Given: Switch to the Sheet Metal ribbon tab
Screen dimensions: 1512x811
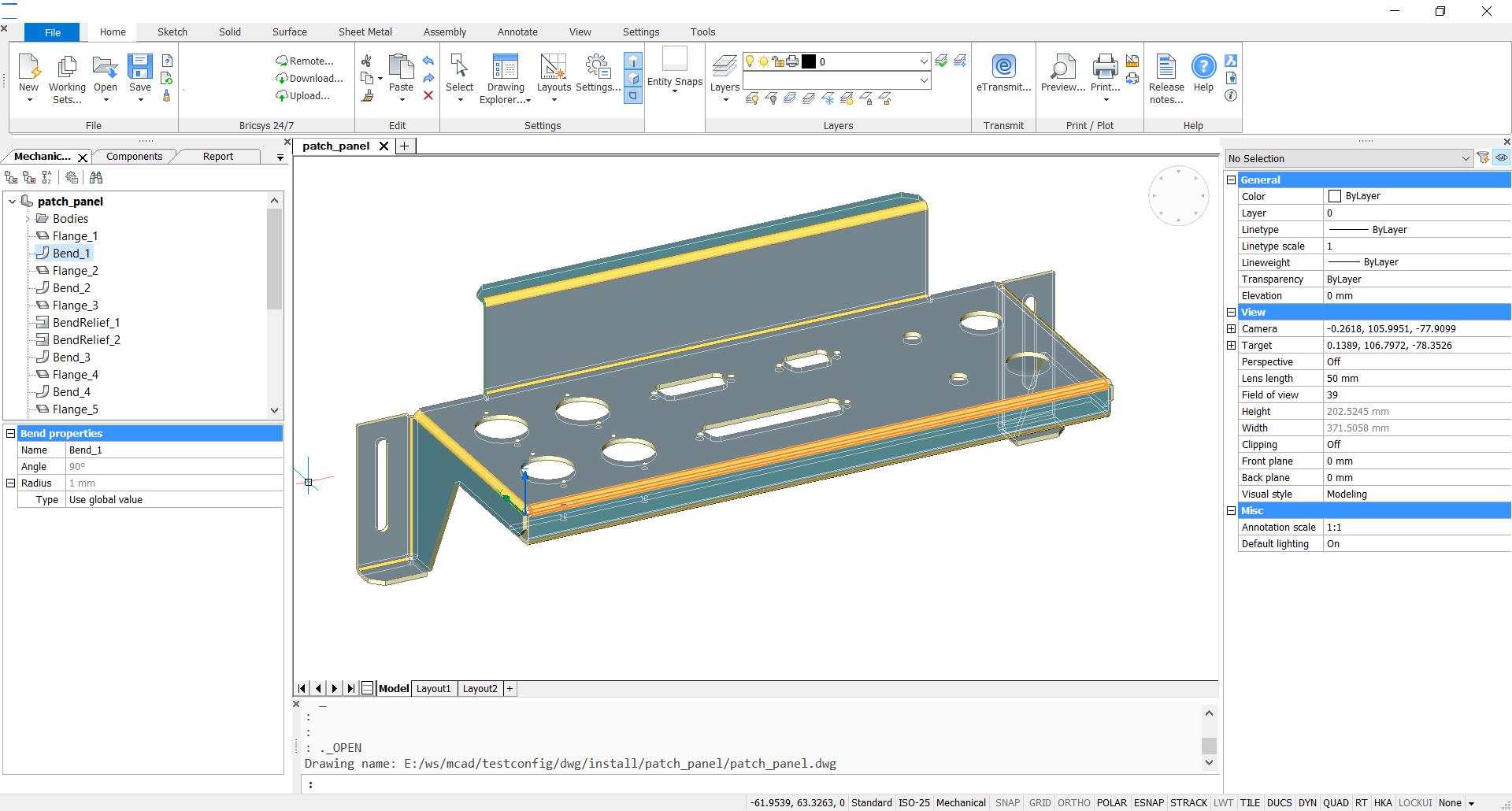Looking at the screenshot, I should [x=365, y=32].
